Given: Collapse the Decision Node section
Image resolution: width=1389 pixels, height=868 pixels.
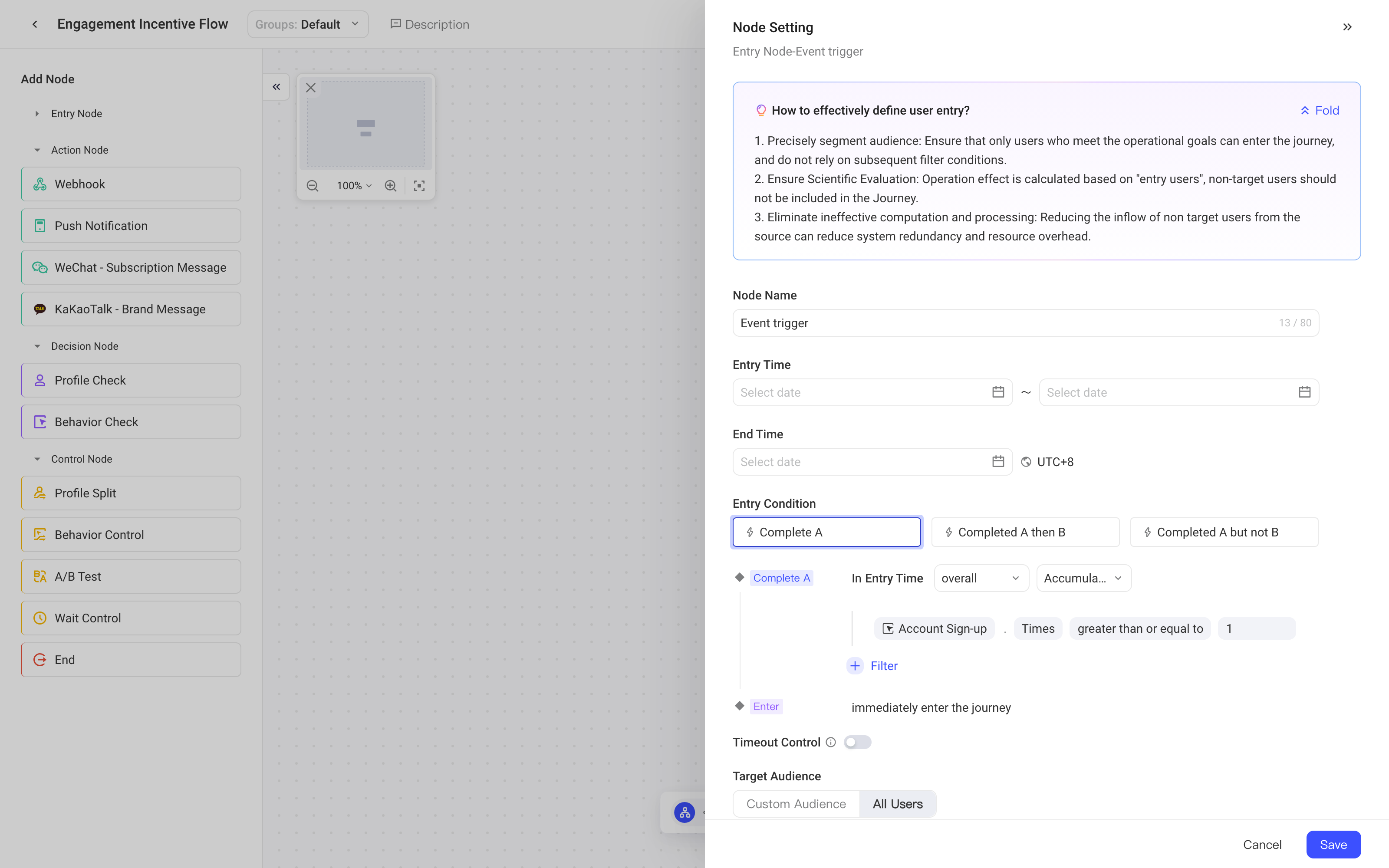Looking at the screenshot, I should pos(37,346).
